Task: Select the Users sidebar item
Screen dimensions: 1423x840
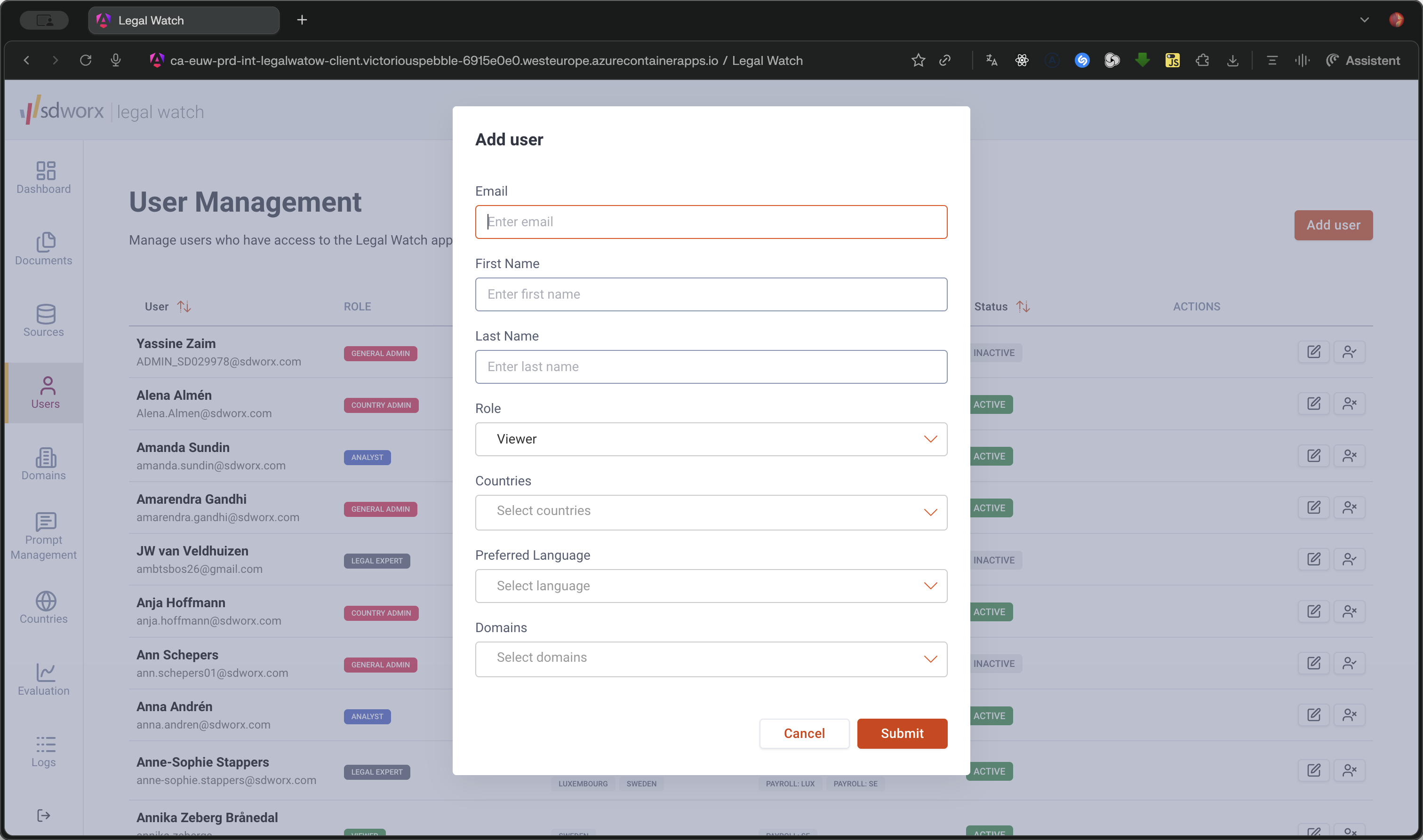Action: (45, 392)
